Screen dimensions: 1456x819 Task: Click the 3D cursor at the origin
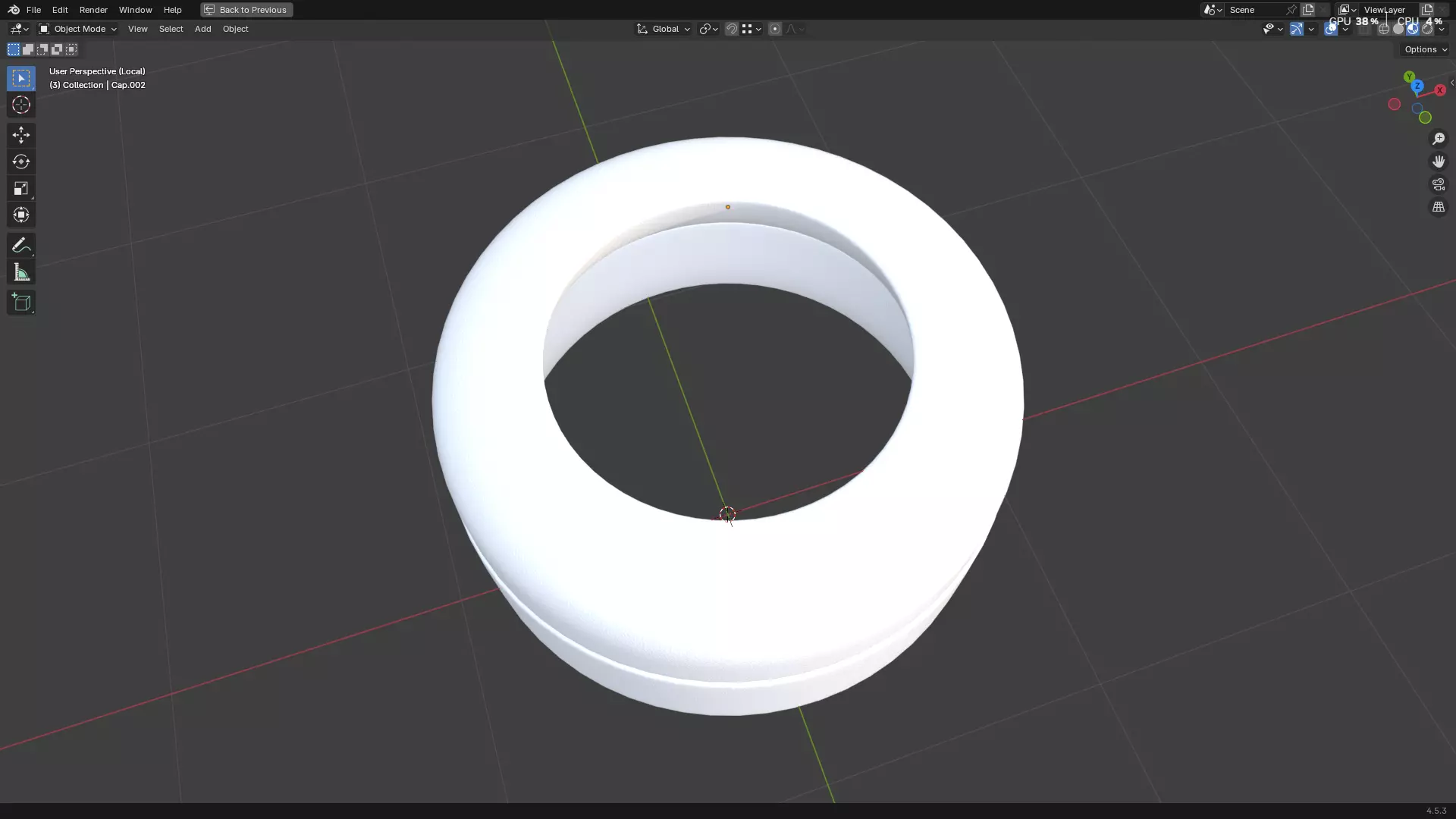tap(727, 515)
